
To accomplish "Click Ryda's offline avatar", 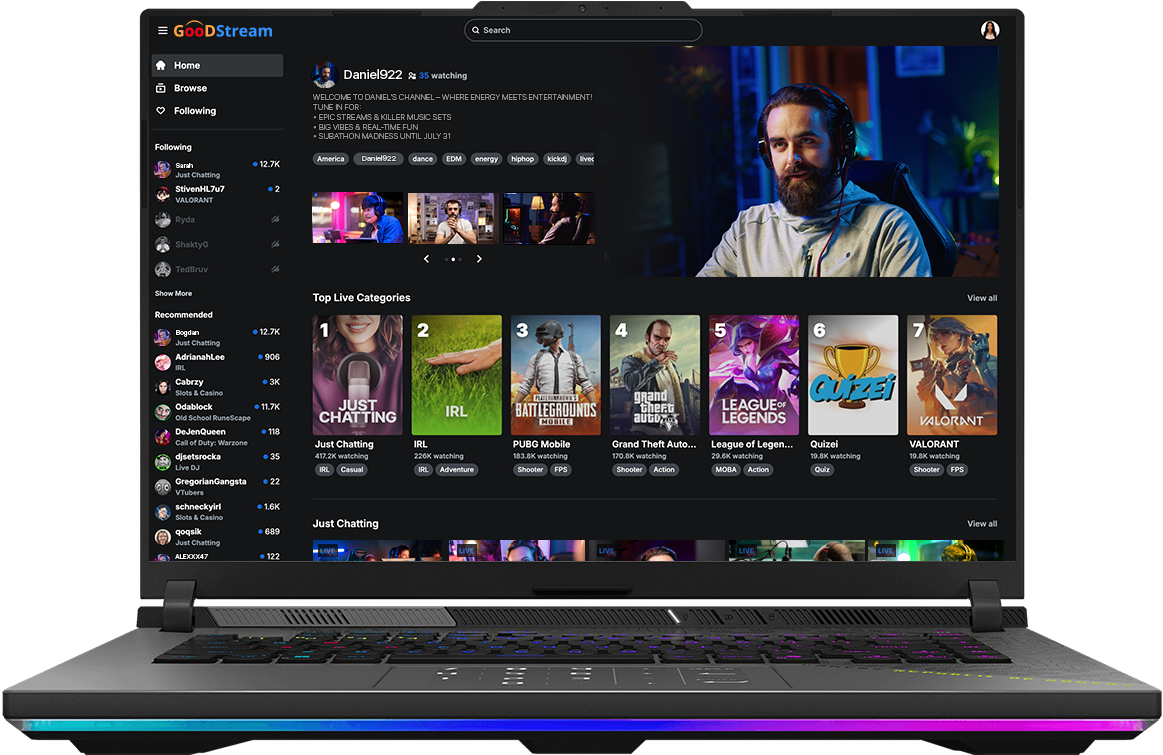I will tap(162, 220).
